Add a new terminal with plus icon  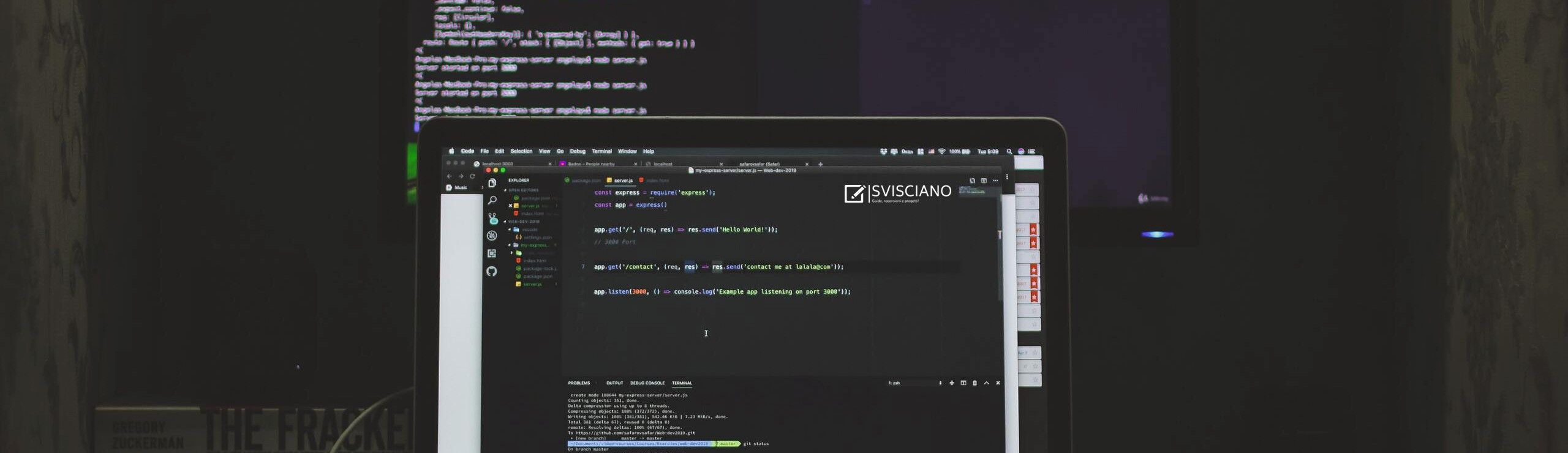pos(952,383)
